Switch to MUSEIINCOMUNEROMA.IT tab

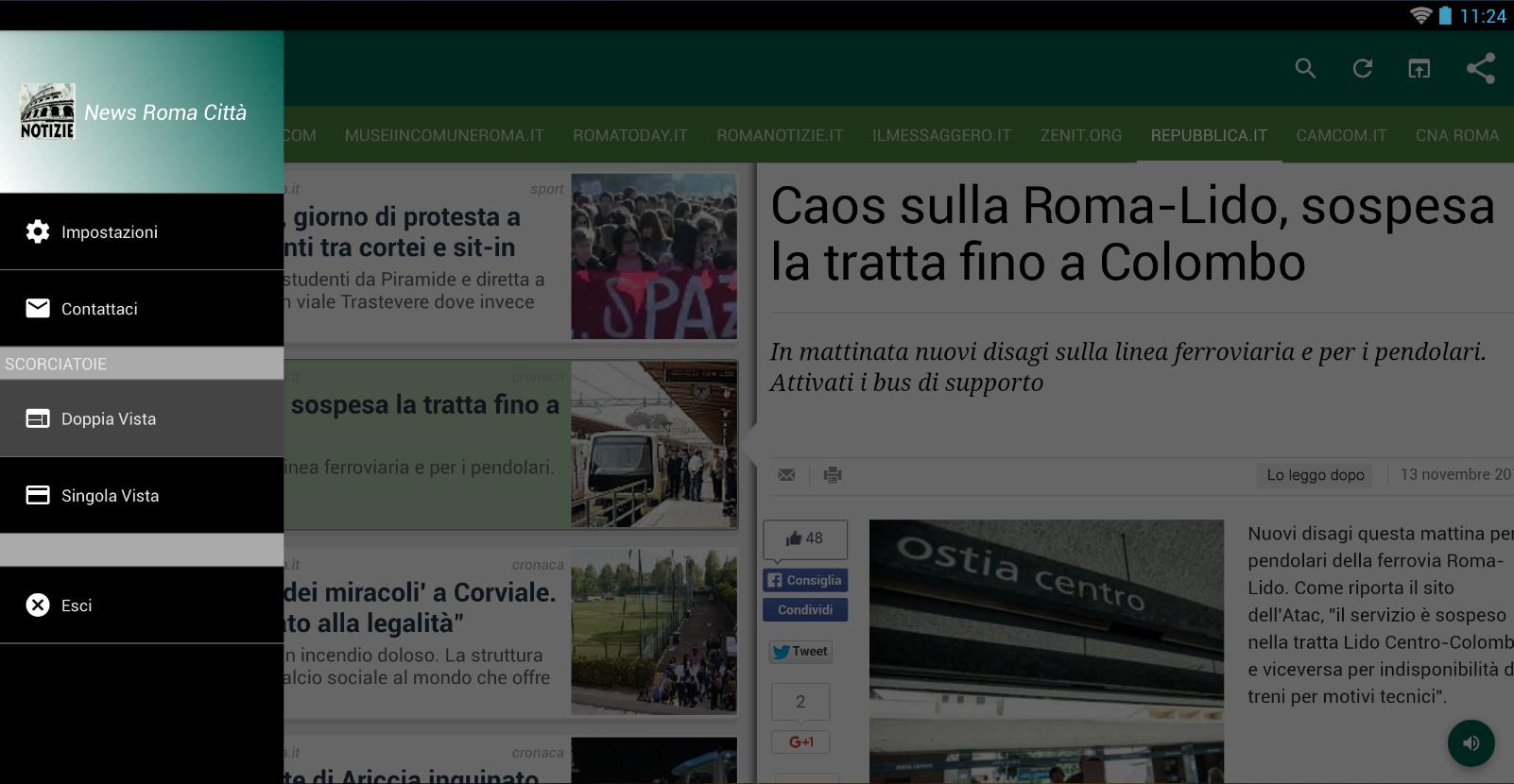(x=444, y=135)
